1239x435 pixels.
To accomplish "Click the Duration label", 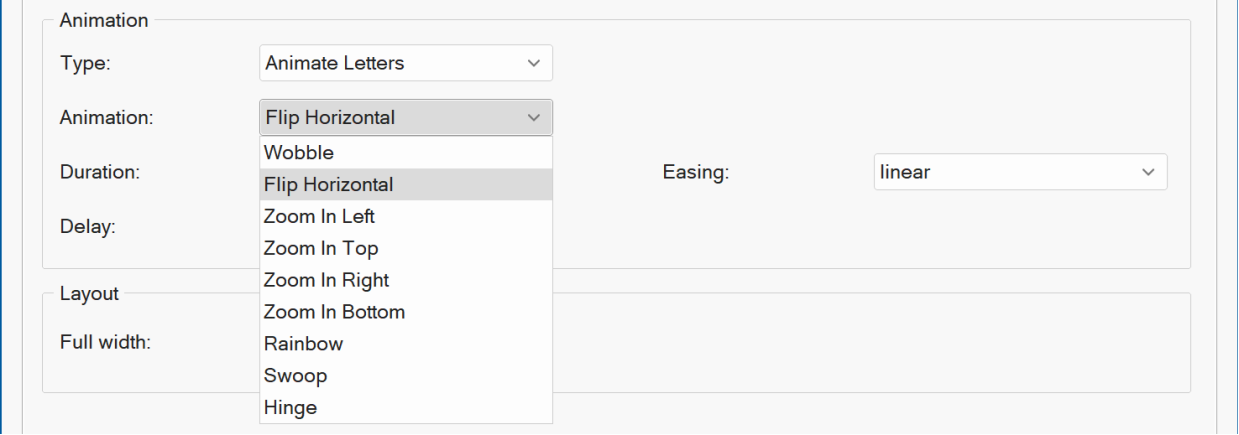I will tap(99, 172).
